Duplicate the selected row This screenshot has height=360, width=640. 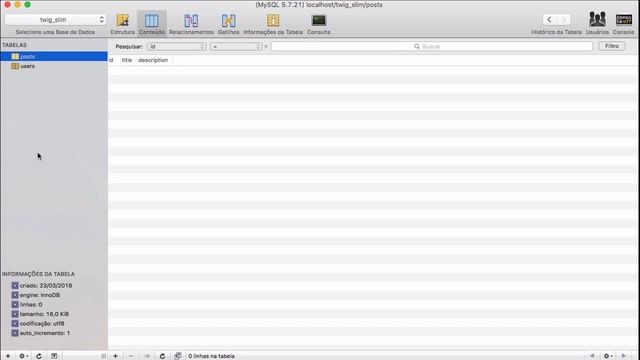[x=147, y=356]
